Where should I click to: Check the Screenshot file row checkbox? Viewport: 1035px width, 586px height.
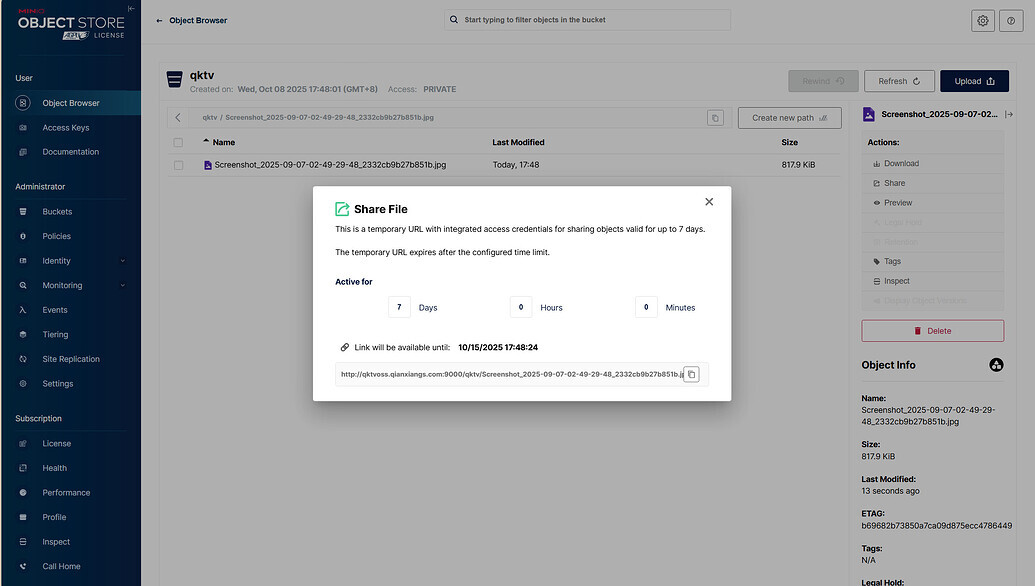[178, 165]
